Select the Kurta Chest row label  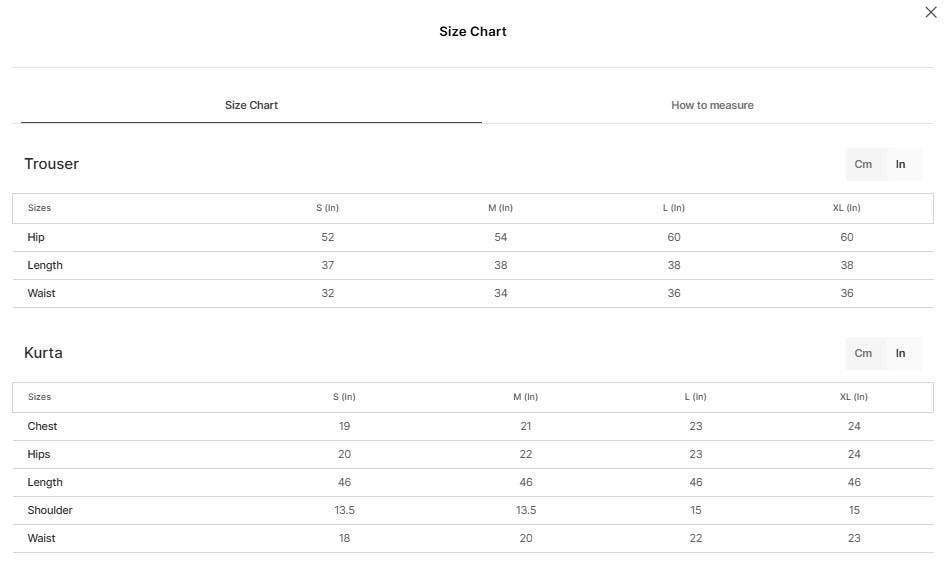(x=42, y=426)
